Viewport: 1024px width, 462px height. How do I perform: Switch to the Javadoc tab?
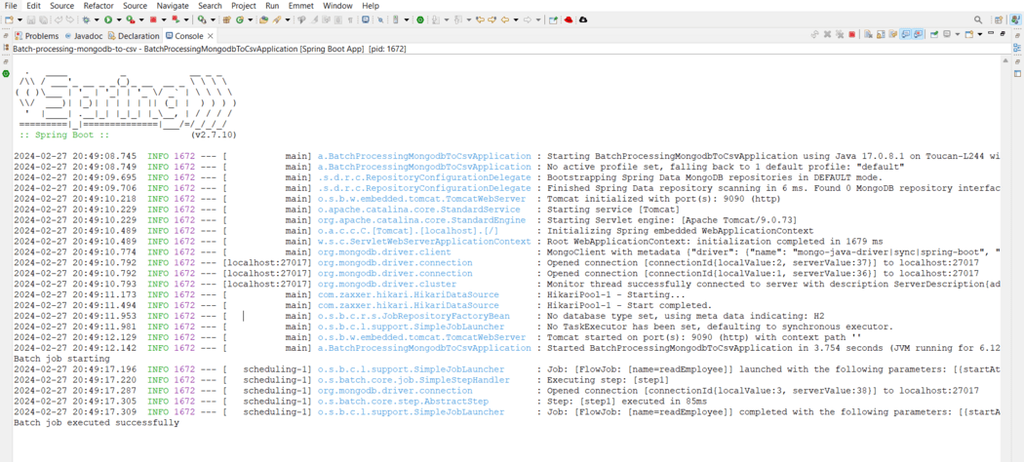click(x=84, y=36)
